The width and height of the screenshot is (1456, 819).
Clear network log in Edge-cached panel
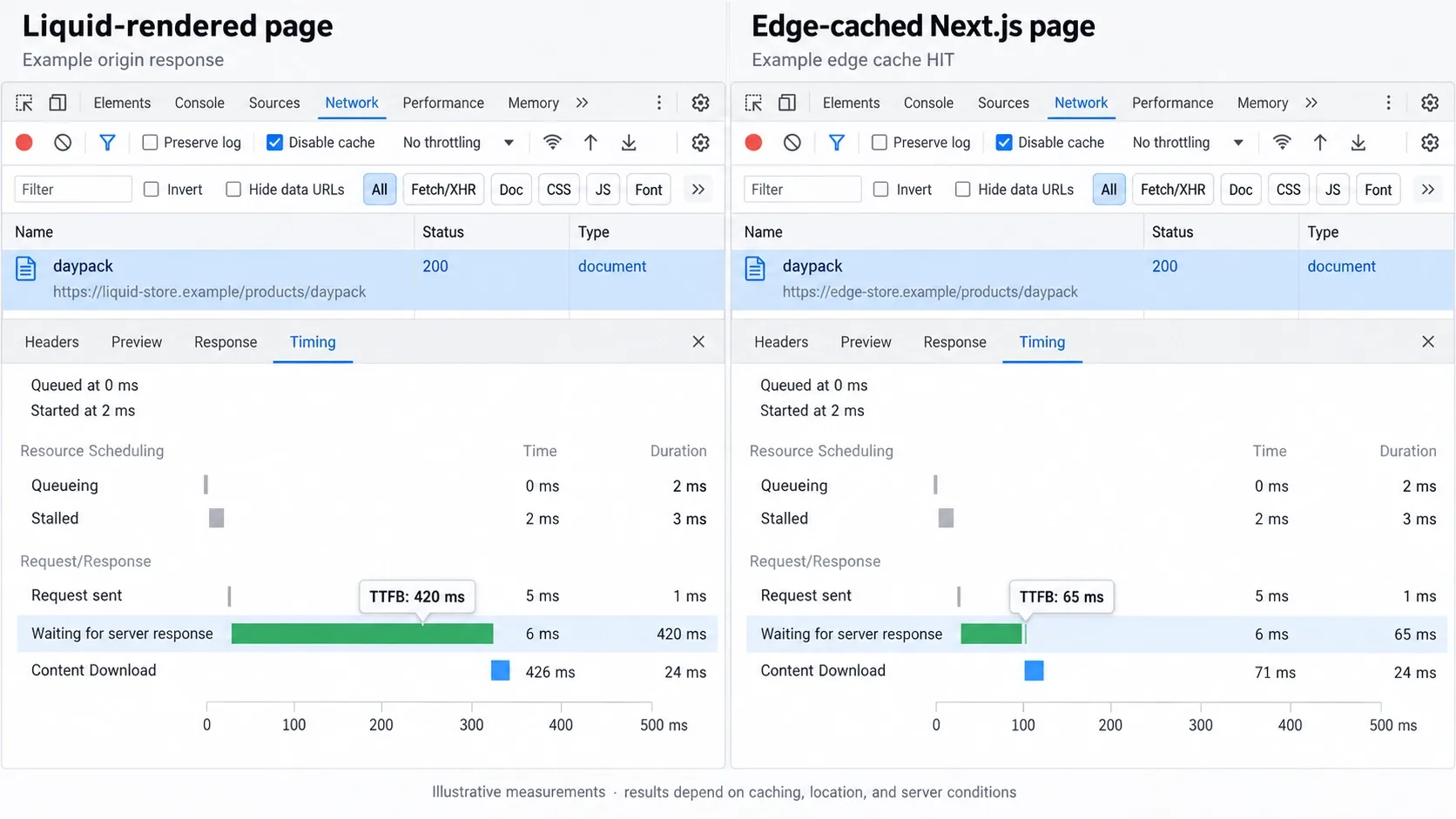(792, 142)
